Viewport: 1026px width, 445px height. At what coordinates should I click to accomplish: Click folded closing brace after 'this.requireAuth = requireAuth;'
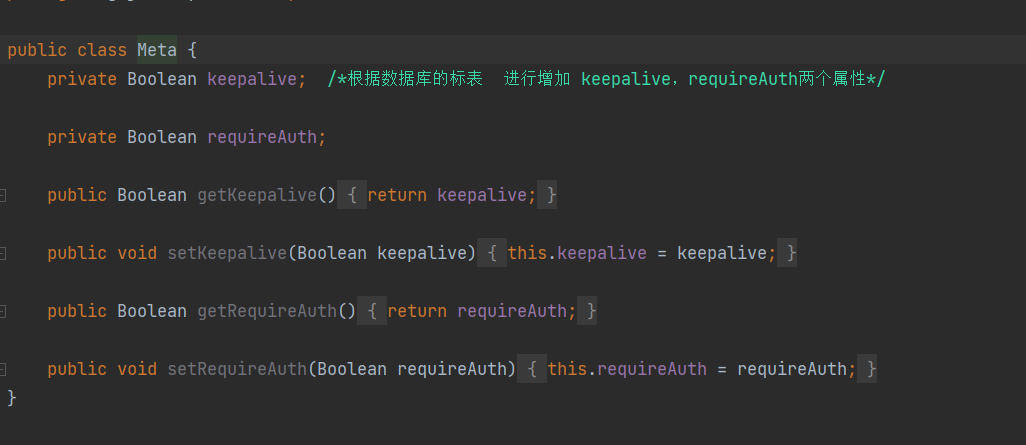(871, 369)
